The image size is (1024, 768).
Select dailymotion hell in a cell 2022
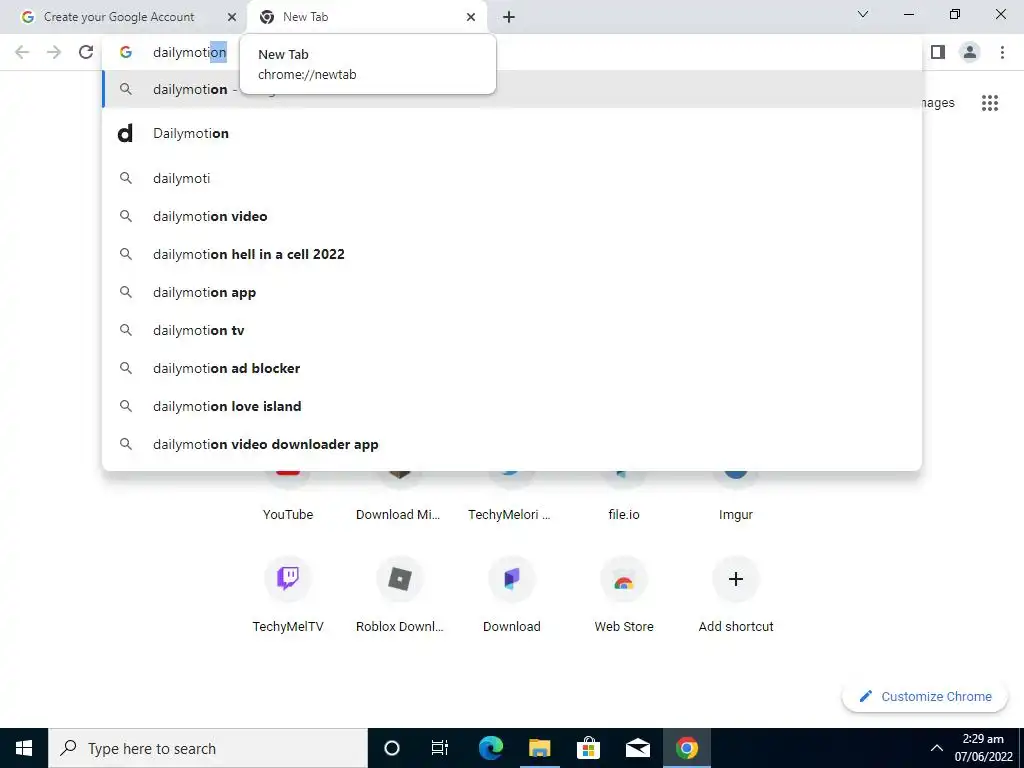point(512,254)
